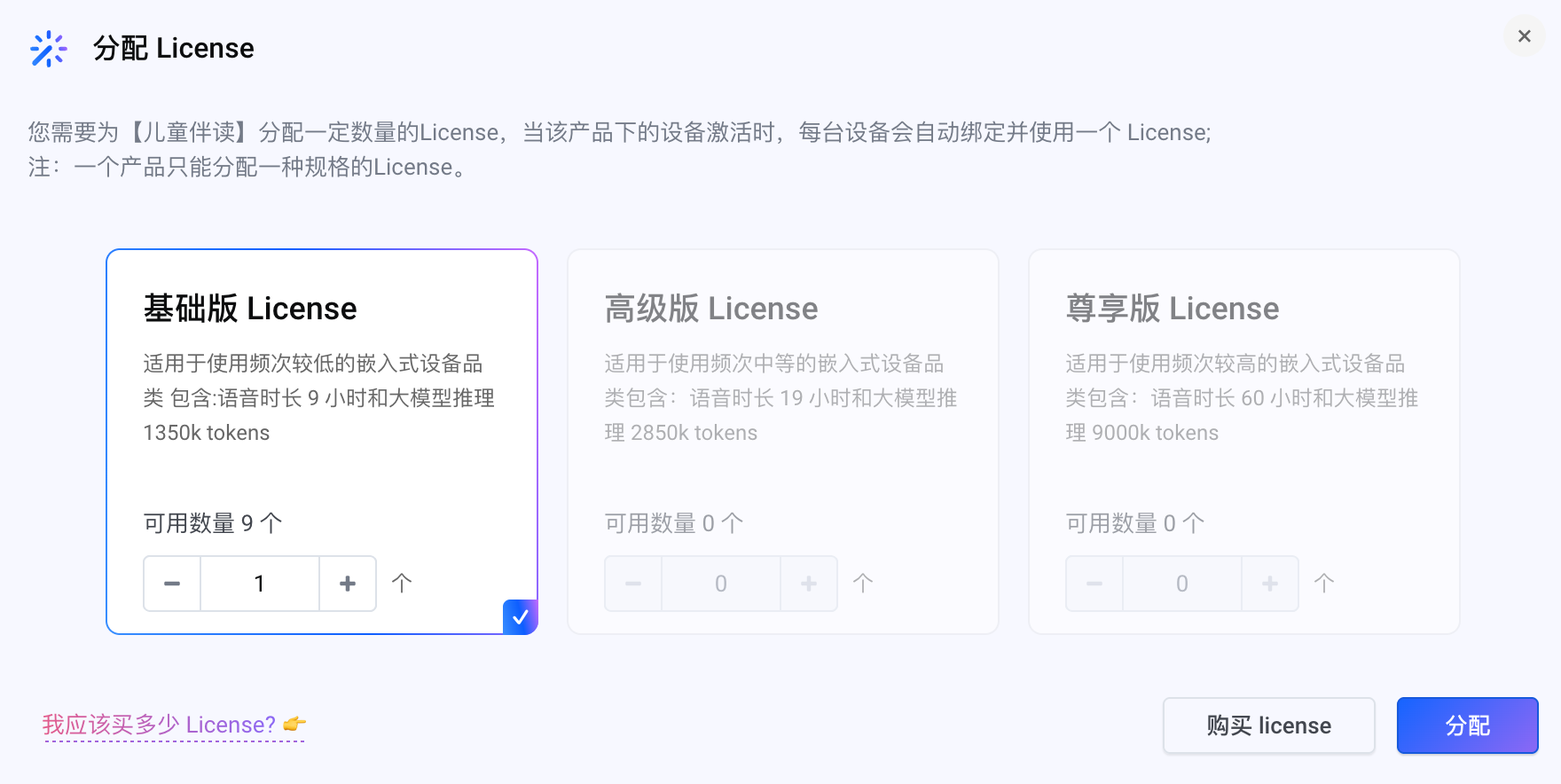This screenshot has height=784, width=1561.
Task: Toggle the 基础版 License selected checkmark
Action: [x=520, y=616]
